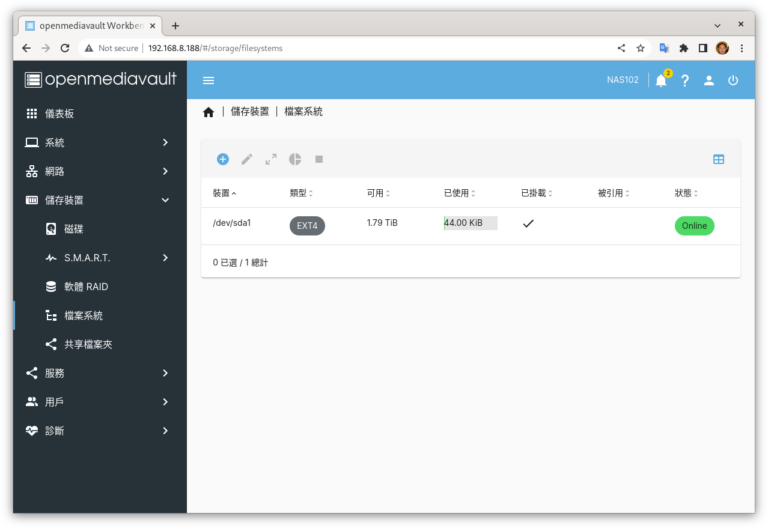Open the user account menu icon

pos(709,80)
